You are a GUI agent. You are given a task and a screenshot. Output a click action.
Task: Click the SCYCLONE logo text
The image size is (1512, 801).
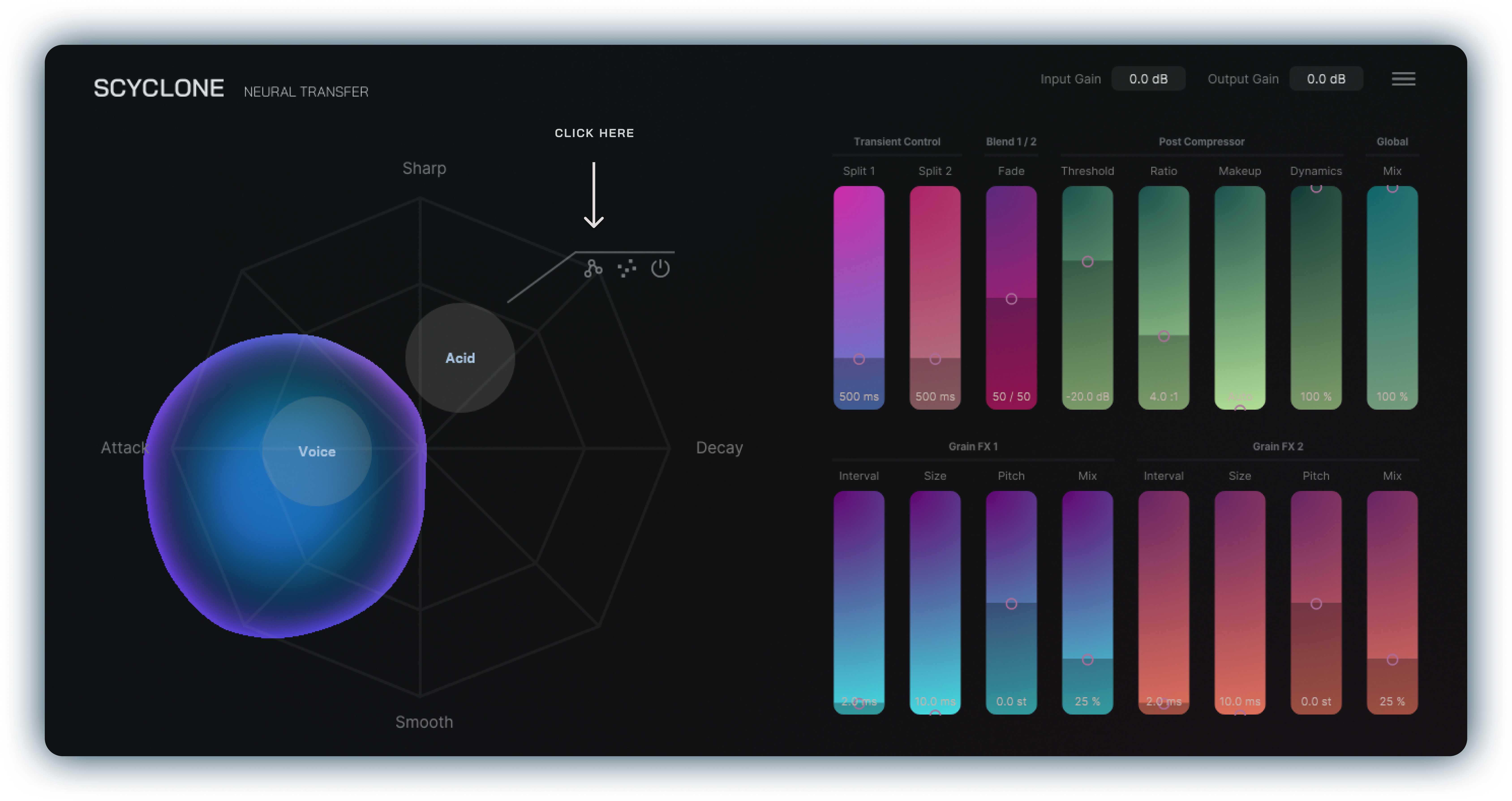pyautogui.click(x=159, y=88)
